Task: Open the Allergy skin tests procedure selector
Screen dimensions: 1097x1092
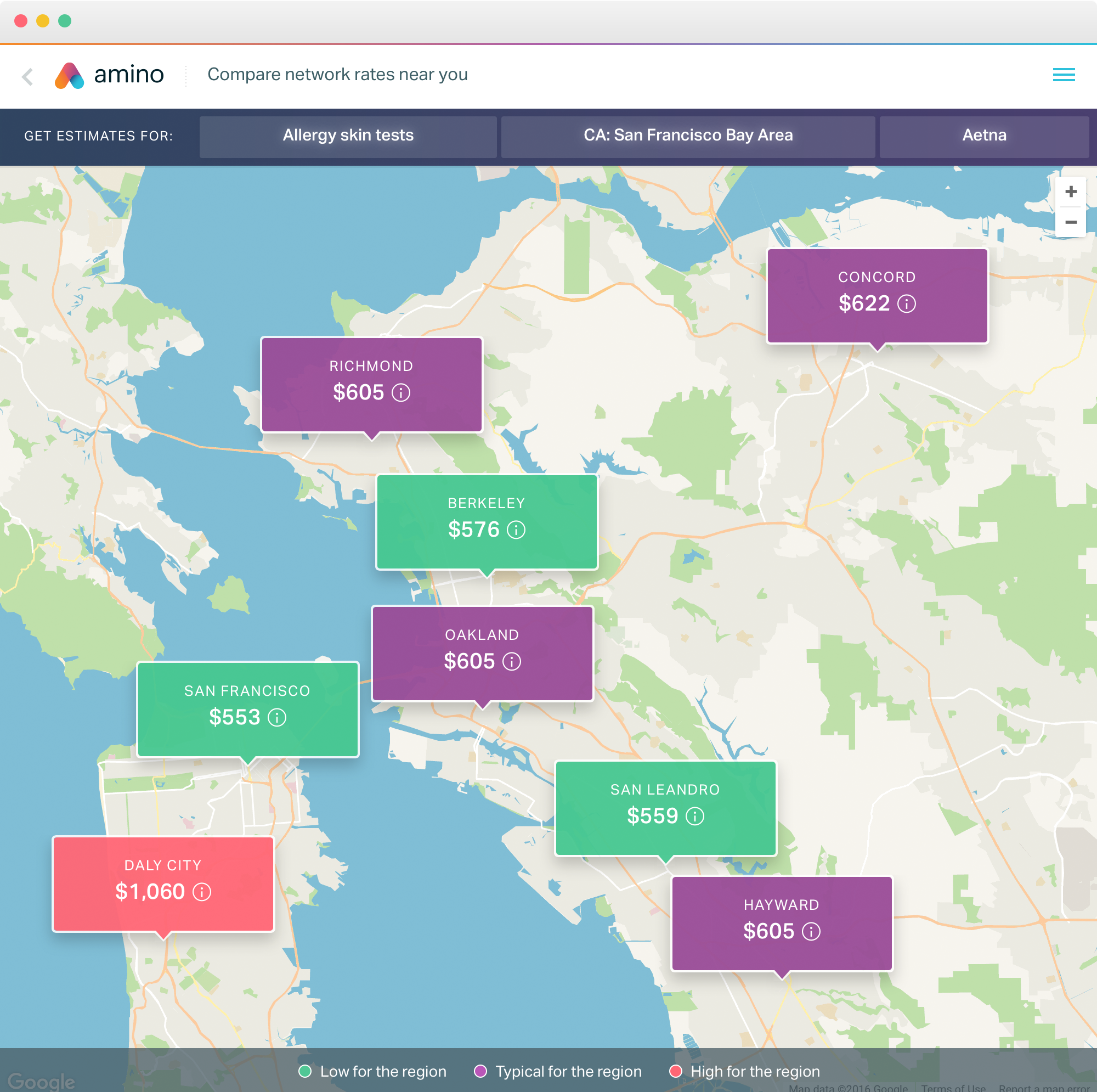Action: point(348,136)
